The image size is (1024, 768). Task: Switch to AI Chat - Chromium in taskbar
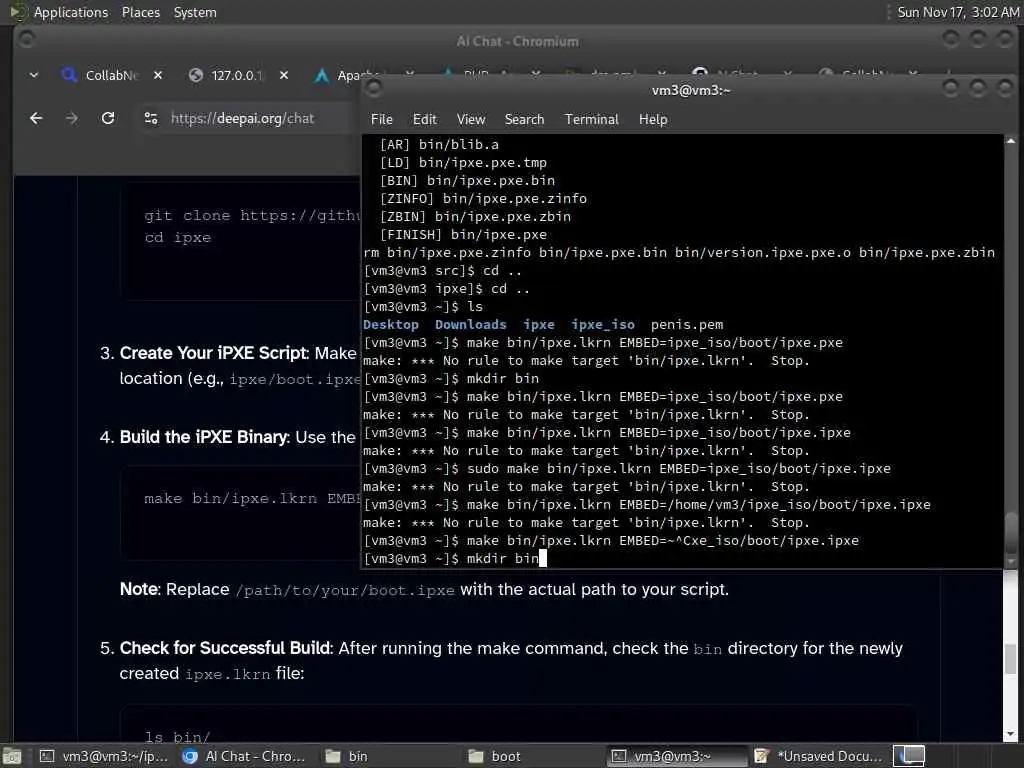pos(245,756)
